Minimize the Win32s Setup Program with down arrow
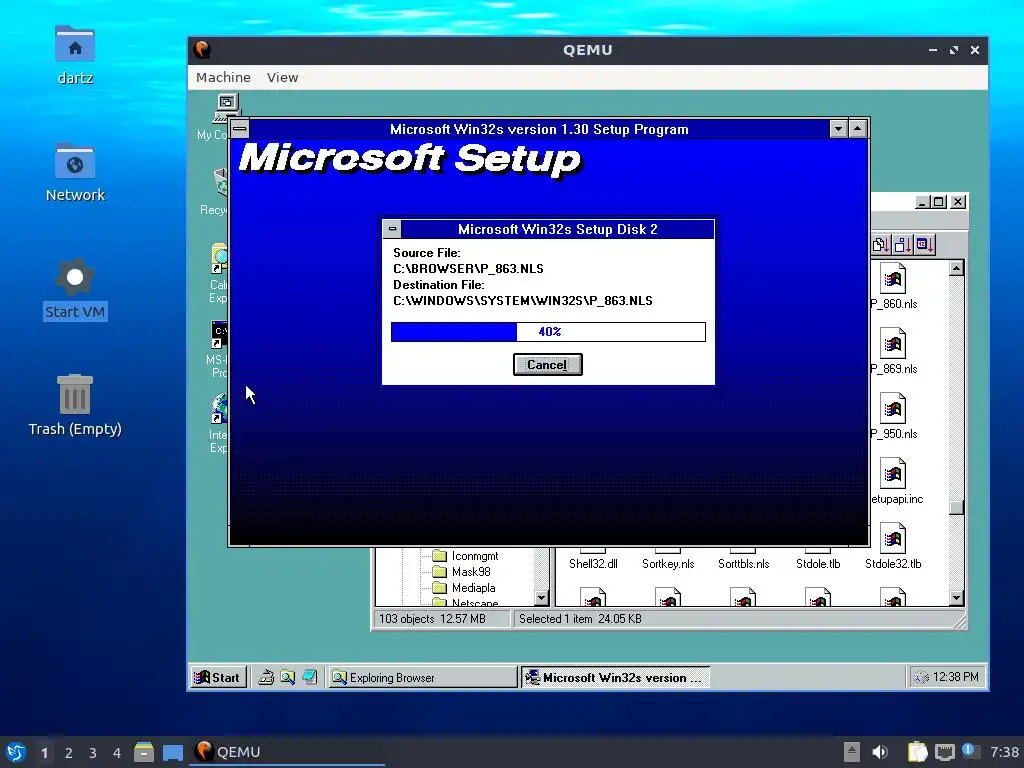 (x=839, y=129)
